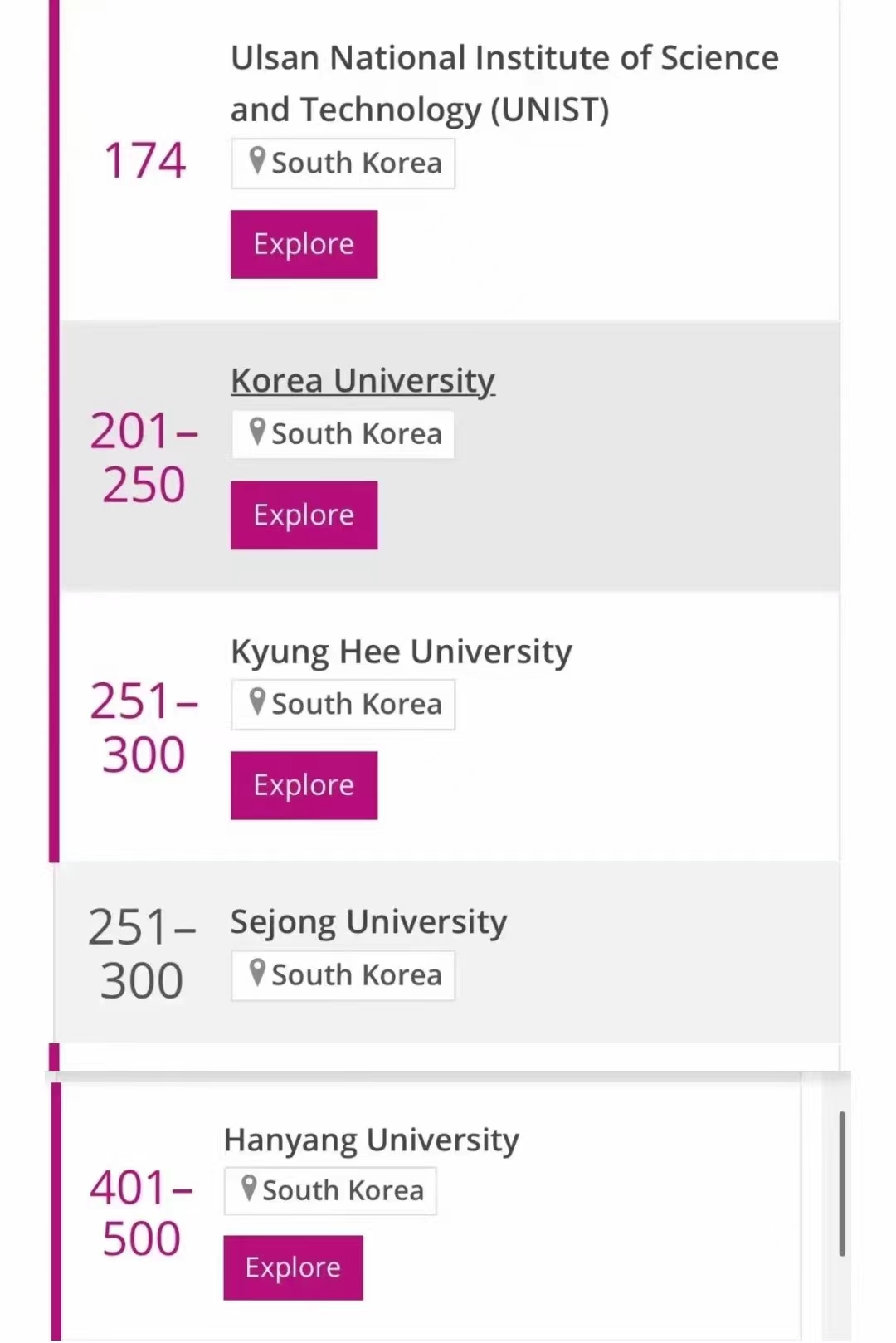896x1343 pixels.
Task: Open the Hanyang University title
Action: point(372,1140)
